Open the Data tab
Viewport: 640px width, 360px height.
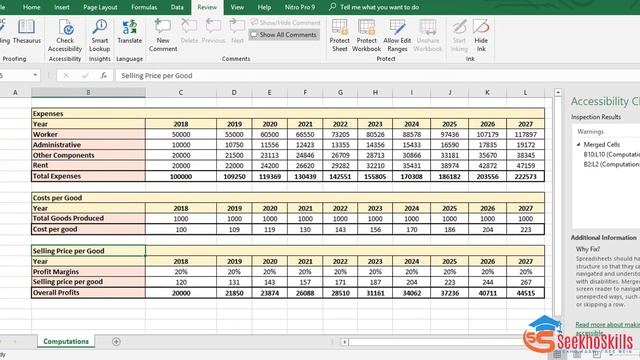pos(177,7)
